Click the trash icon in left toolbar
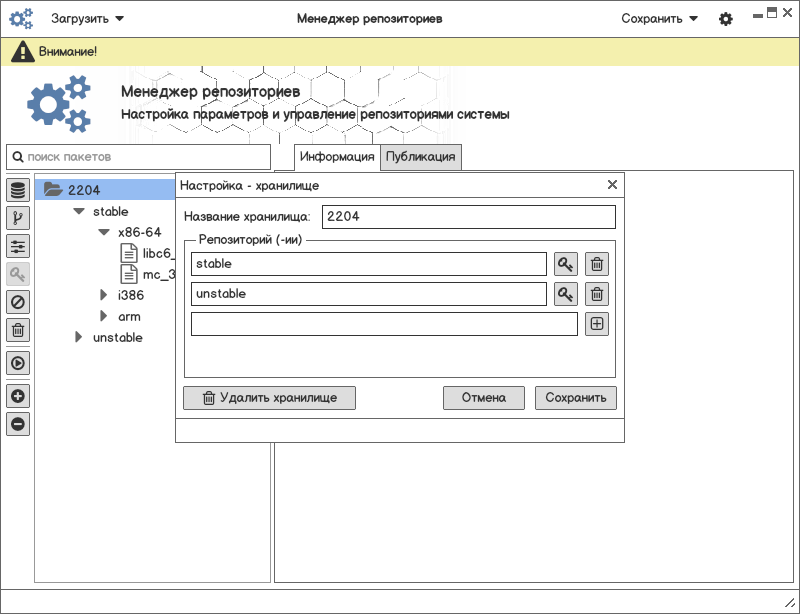 pyautogui.click(x=18, y=330)
